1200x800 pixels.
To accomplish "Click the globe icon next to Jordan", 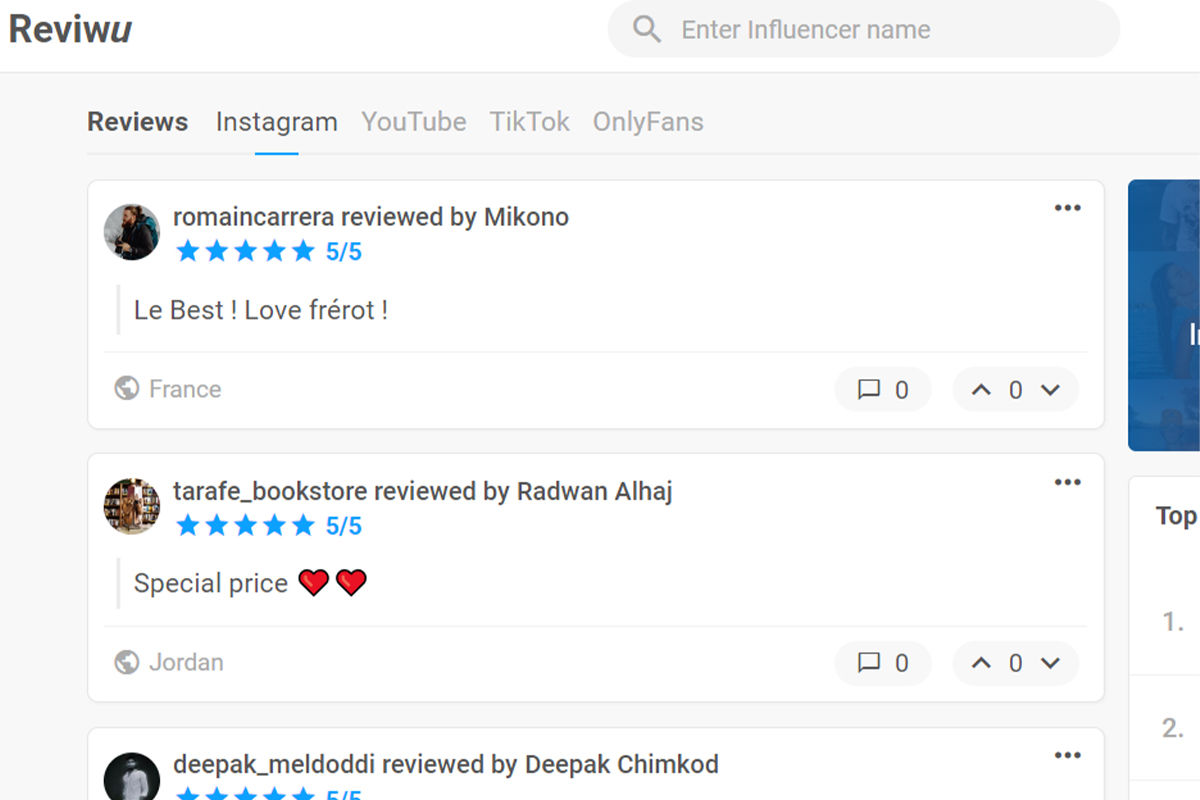I will coord(127,662).
